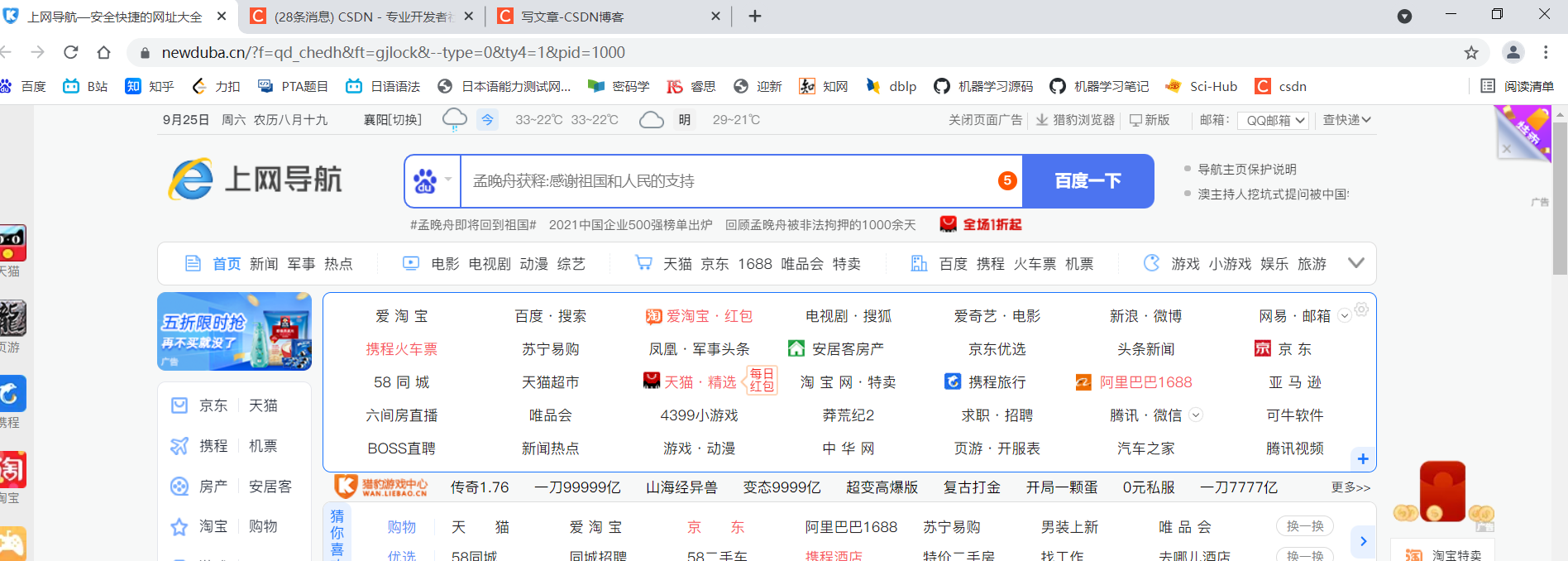Open the 机器学习源码 GitHub bookmark

[x=983, y=86]
